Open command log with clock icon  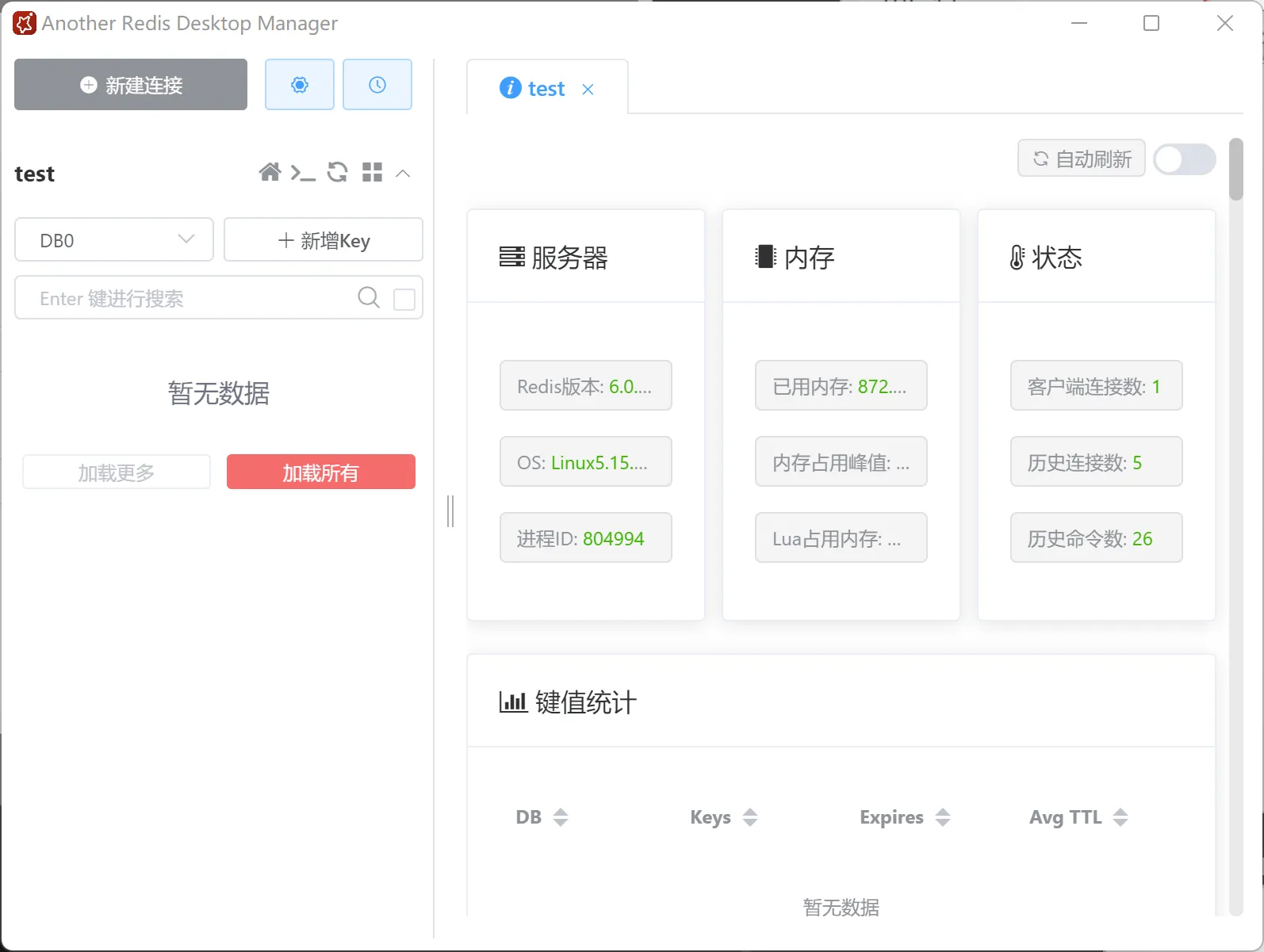point(377,85)
